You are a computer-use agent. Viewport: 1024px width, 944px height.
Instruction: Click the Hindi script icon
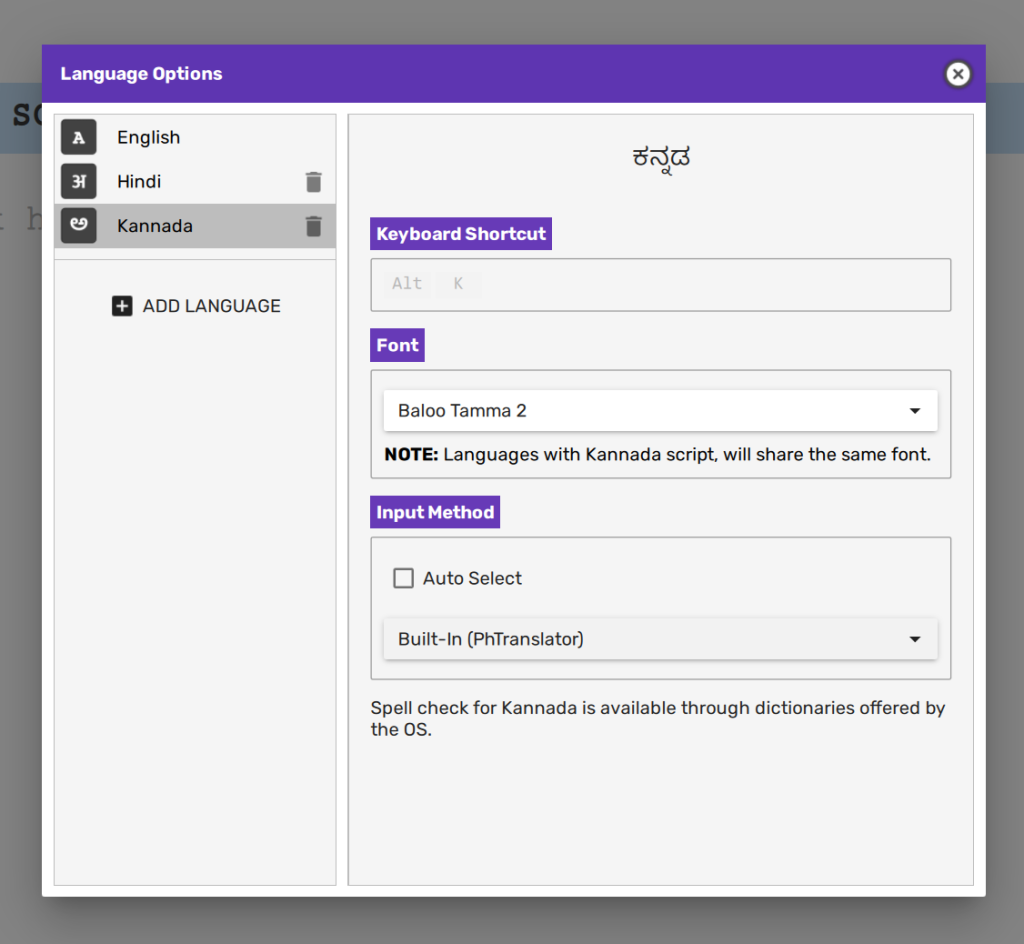pos(79,182)
